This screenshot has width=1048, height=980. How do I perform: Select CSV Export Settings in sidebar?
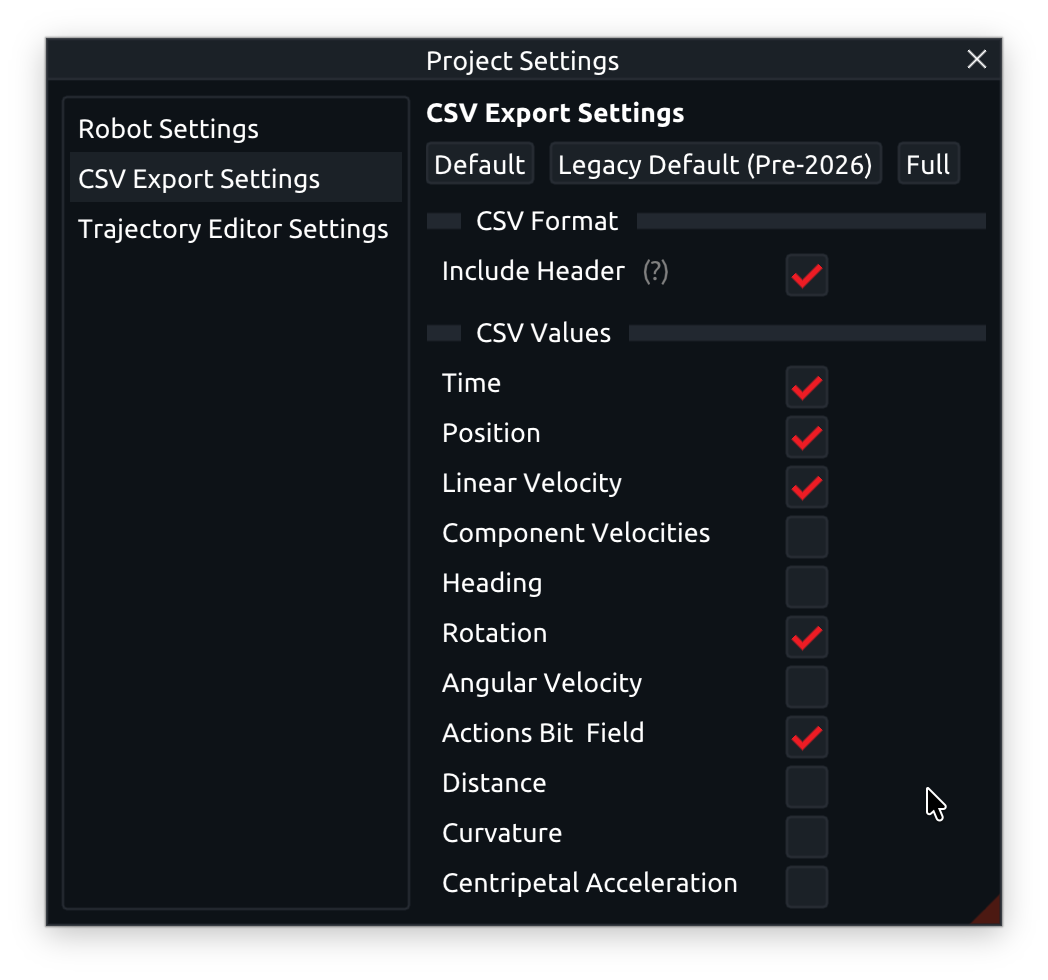[x=199, y=179]
